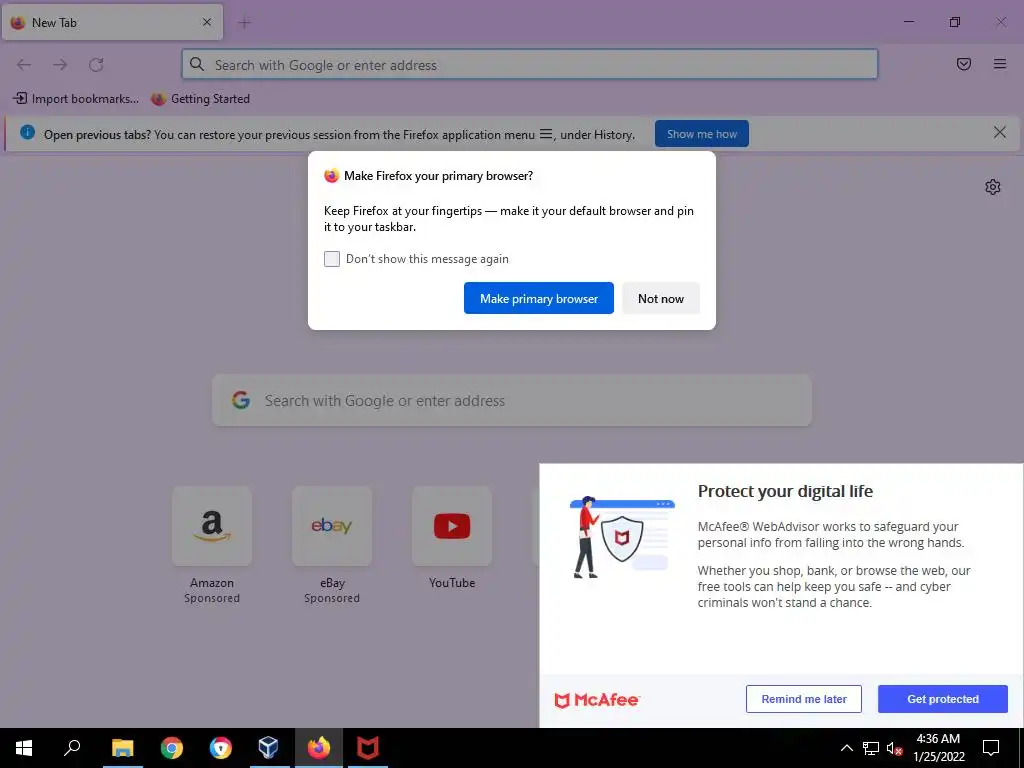Open Windows Start menu

tap(24, 748)
